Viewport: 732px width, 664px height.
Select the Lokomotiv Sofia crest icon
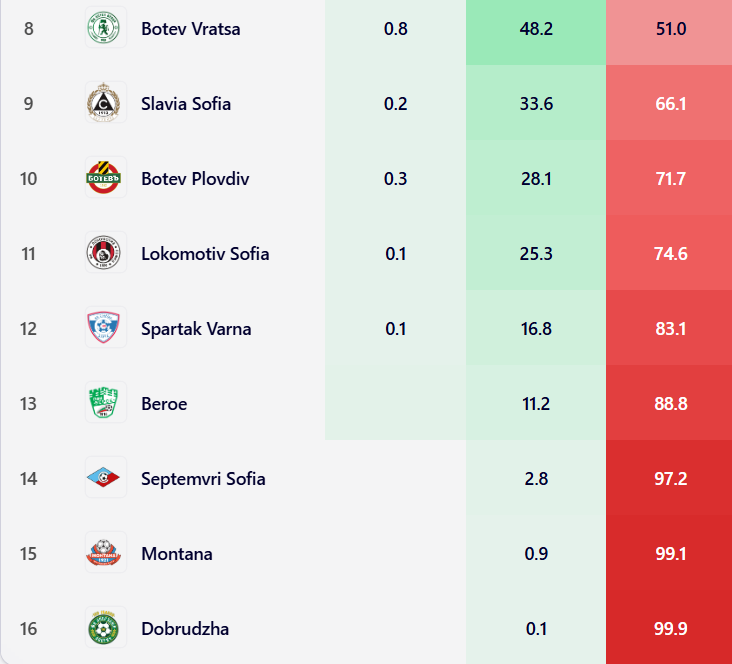pyautogui.click(x=105, y=253)
